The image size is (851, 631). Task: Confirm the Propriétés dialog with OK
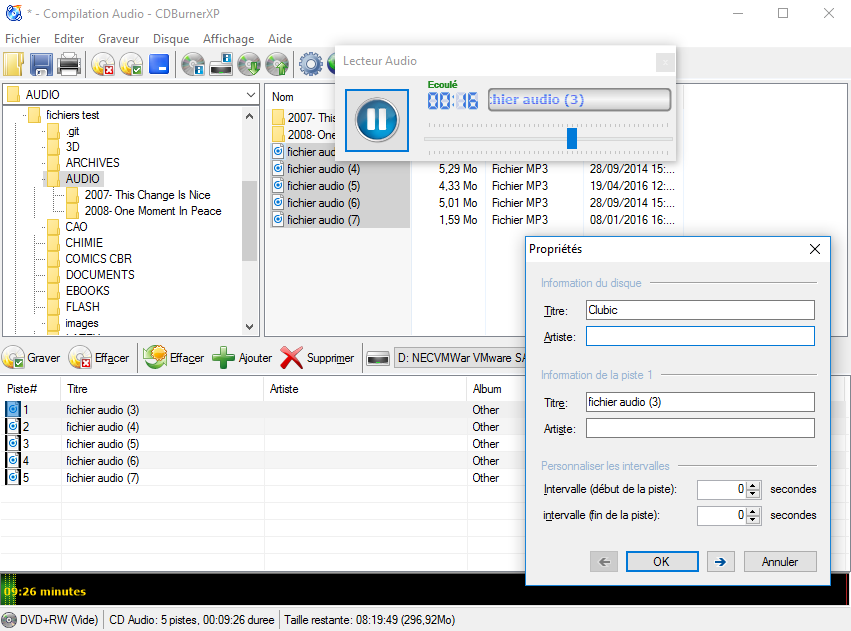point(661,561)
